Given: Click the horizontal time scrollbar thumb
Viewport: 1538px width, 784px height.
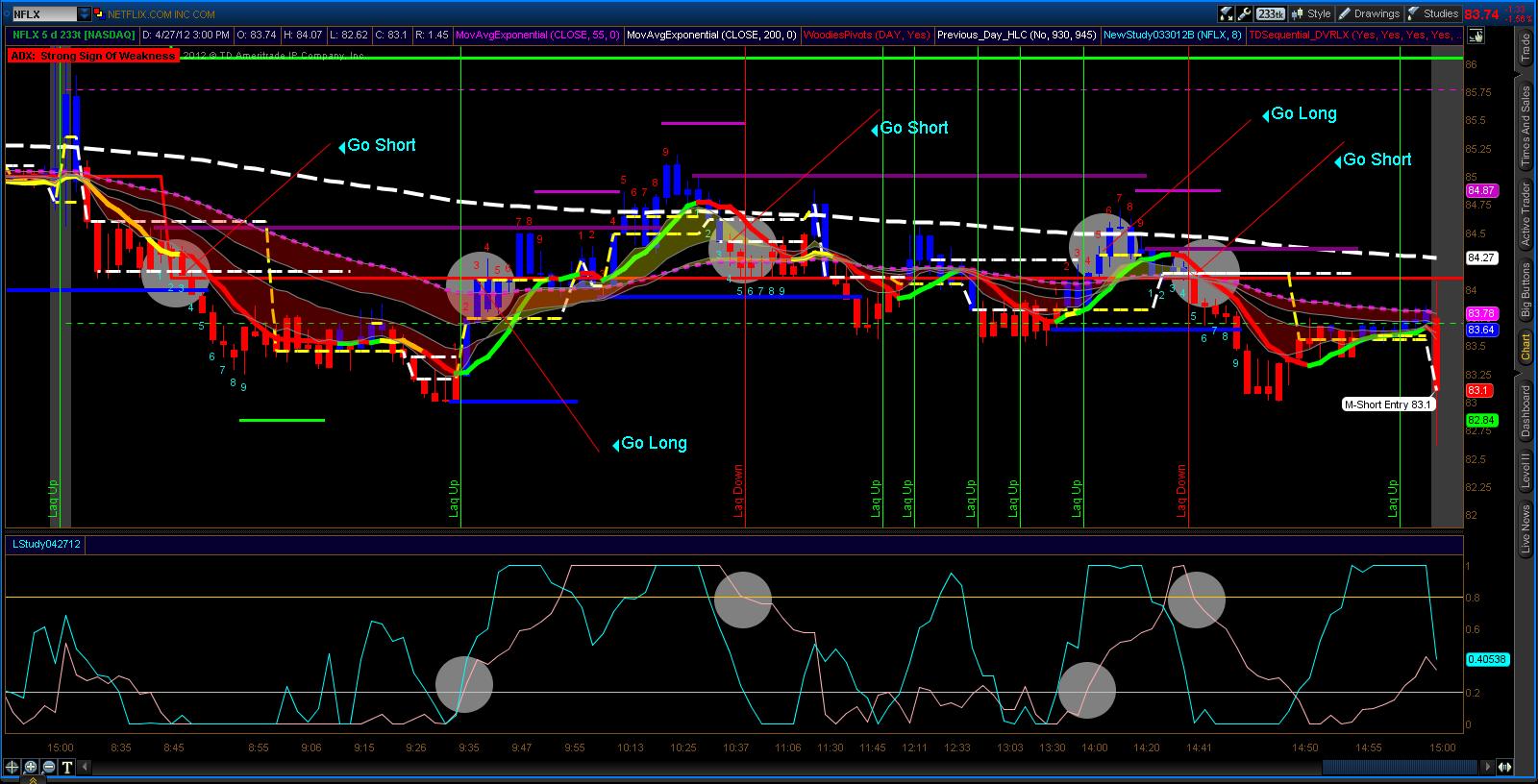Looking at the screenshot, I should pyautogui.click(x=1401, y=767).
